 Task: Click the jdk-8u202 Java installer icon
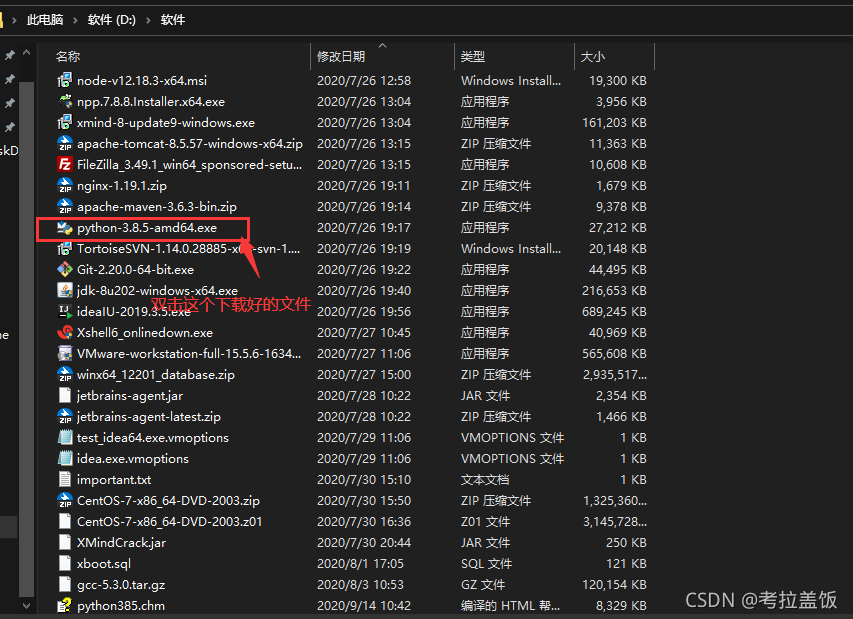[65, 290]
